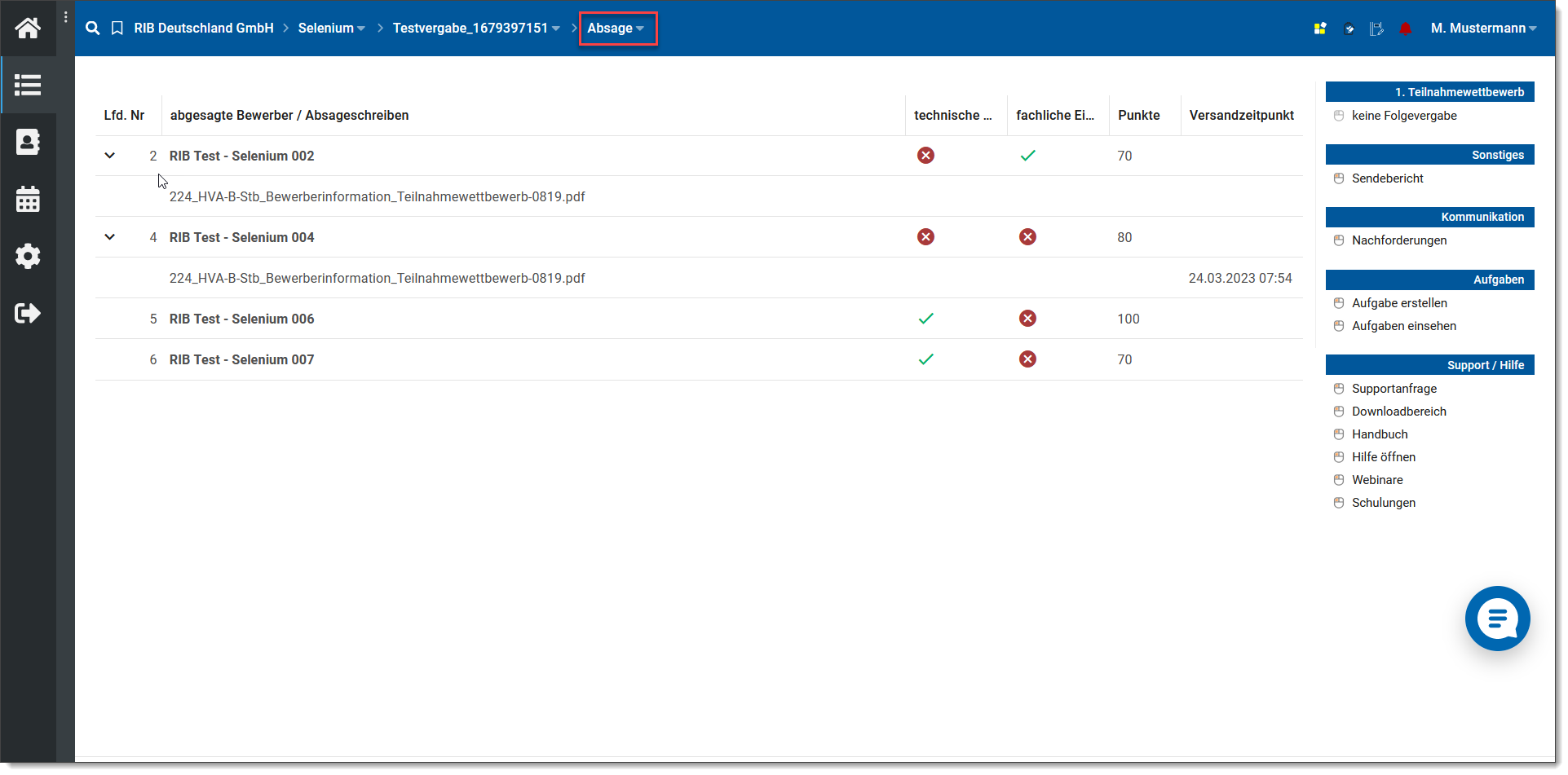The width and height of the screenshot is (1568, 775).
Task: Click the Aufgabe erstellen link
Action: point(1399,303)
